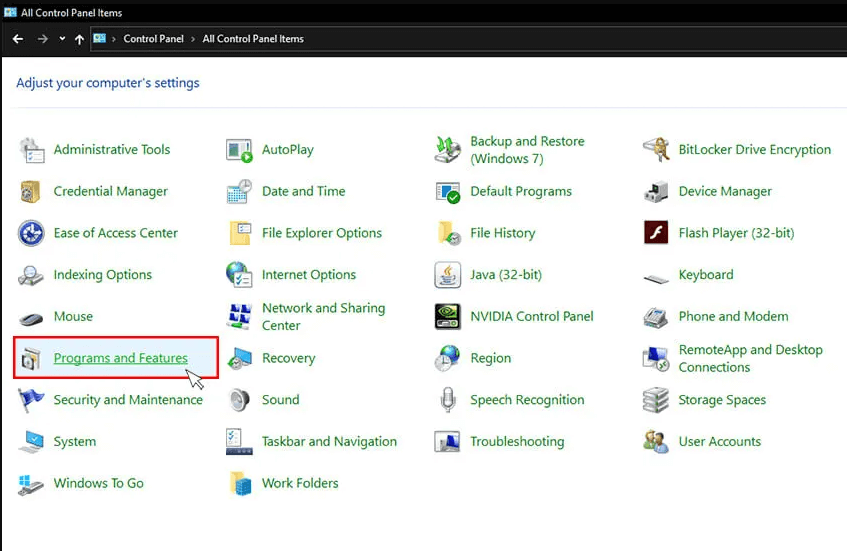Expand the recent locations dropdown arrow

62,39
